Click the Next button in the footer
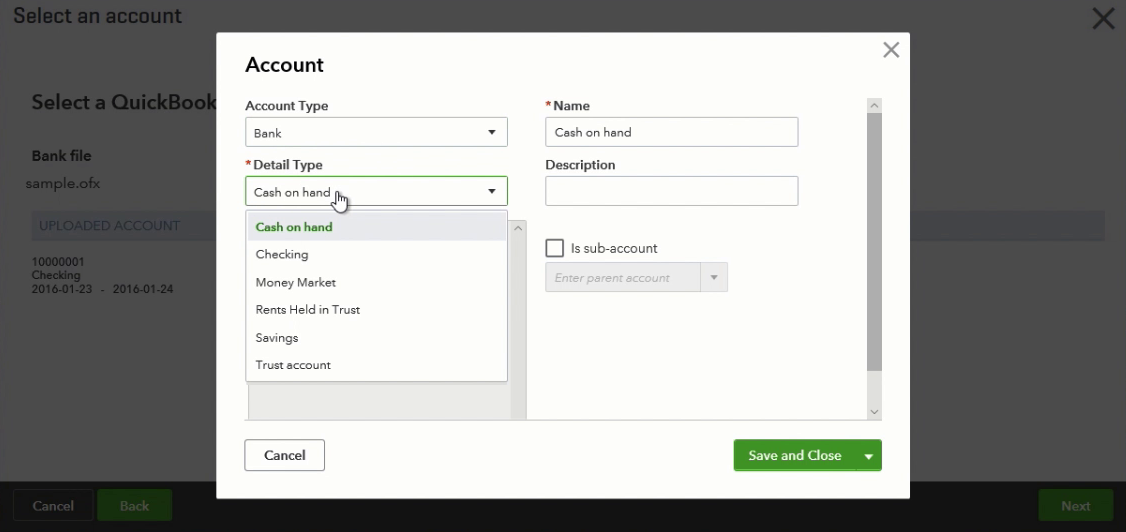The image size is (1126, 532). 1076,506
